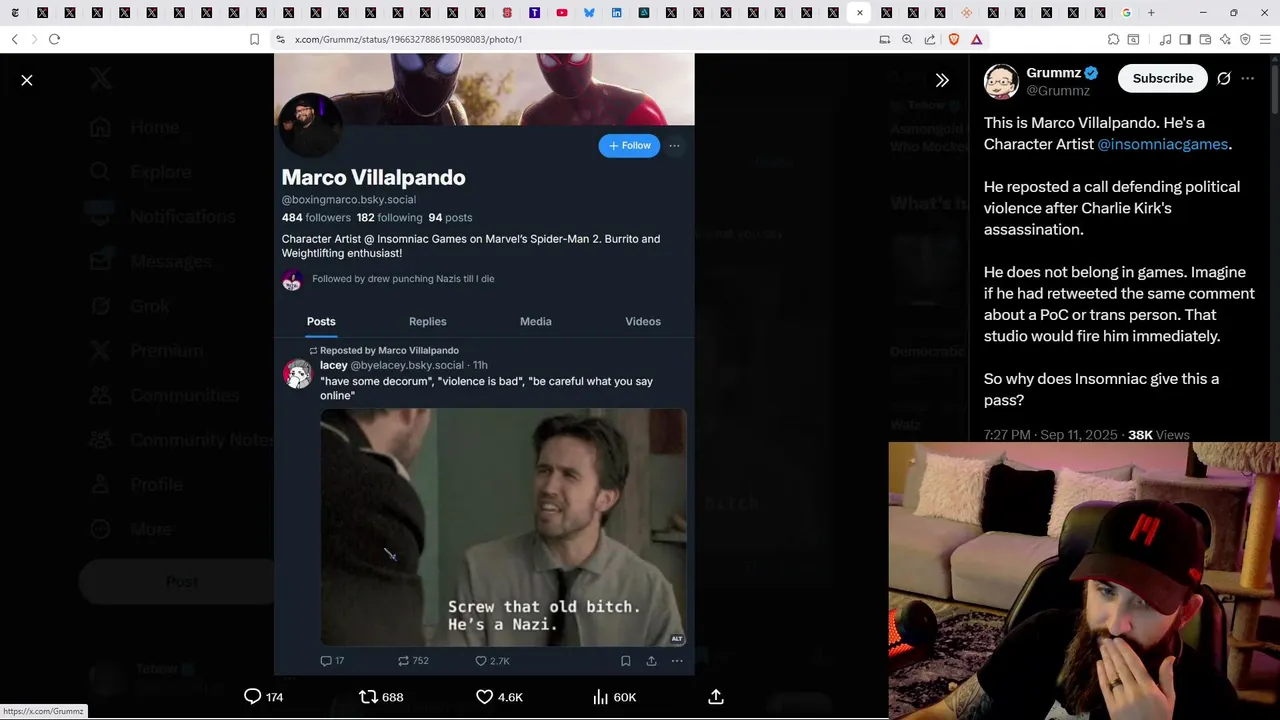Open the 7:27 PM · Sep 11, 2025 timestamp
The width and height of the screenshot is (1280, 720).
tap(1051, 435)
